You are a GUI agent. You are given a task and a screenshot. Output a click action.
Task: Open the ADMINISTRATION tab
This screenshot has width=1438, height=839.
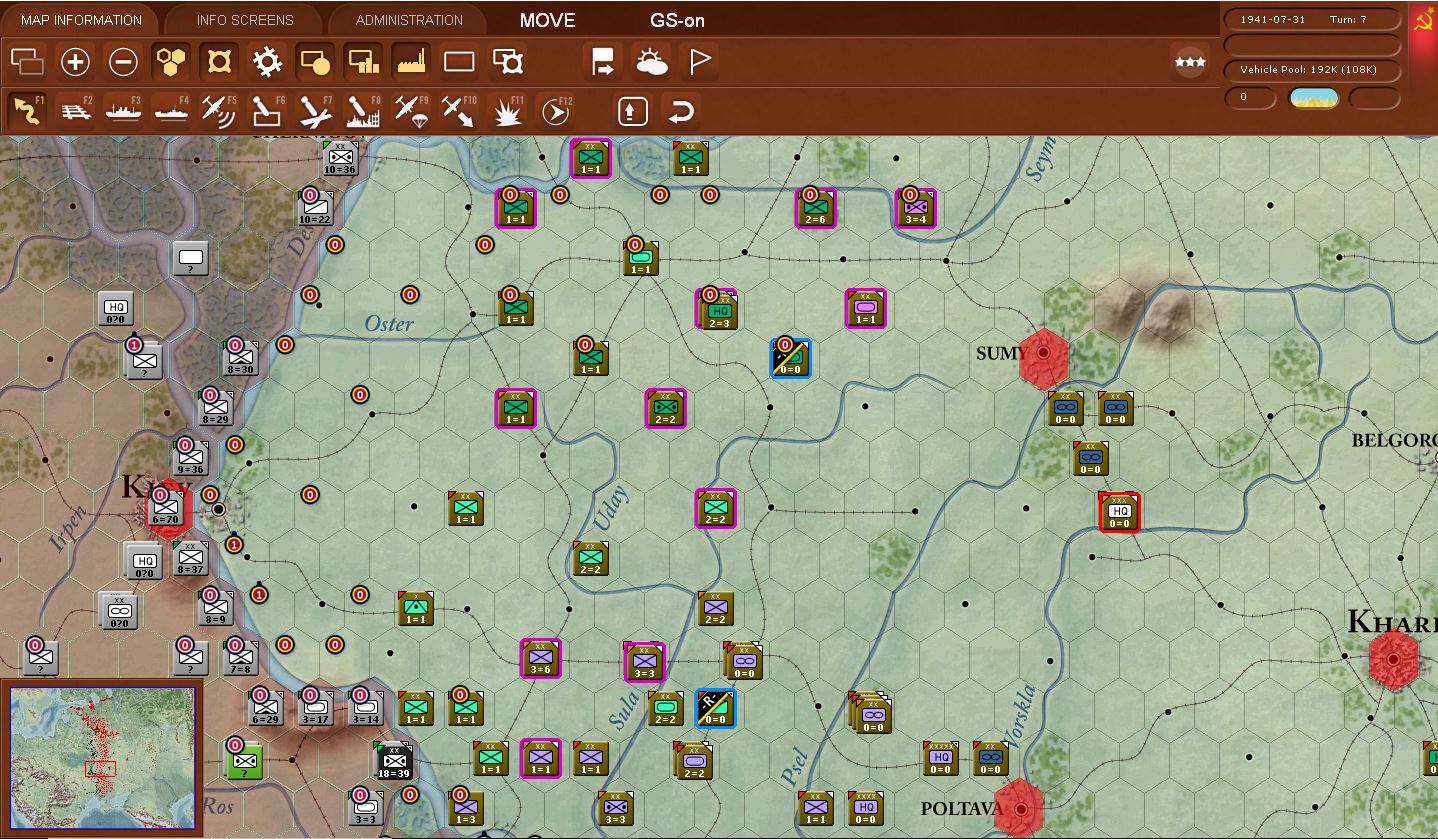click(x=409, y=20)
